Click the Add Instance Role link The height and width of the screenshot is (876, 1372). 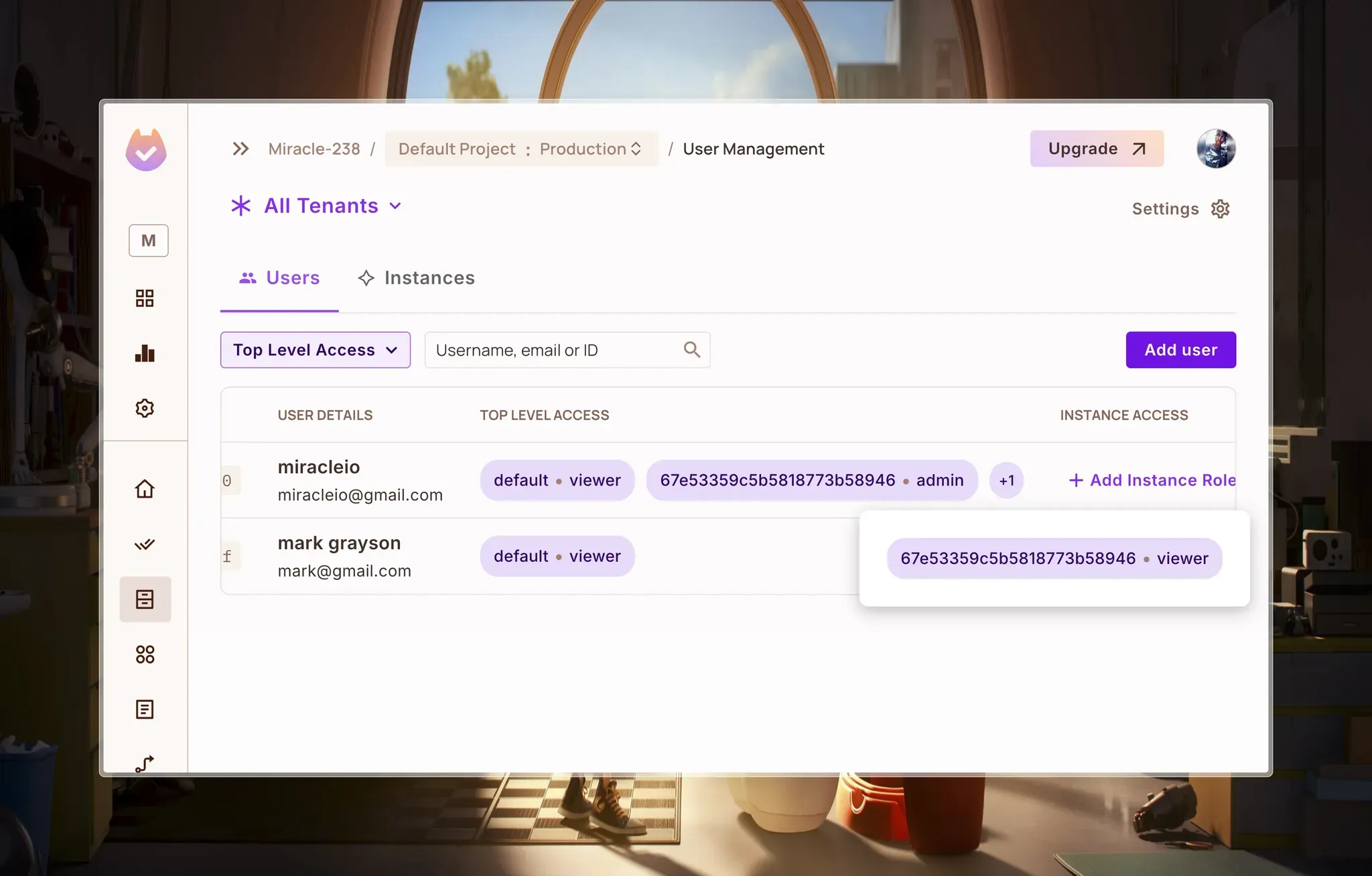(1152, 480)
